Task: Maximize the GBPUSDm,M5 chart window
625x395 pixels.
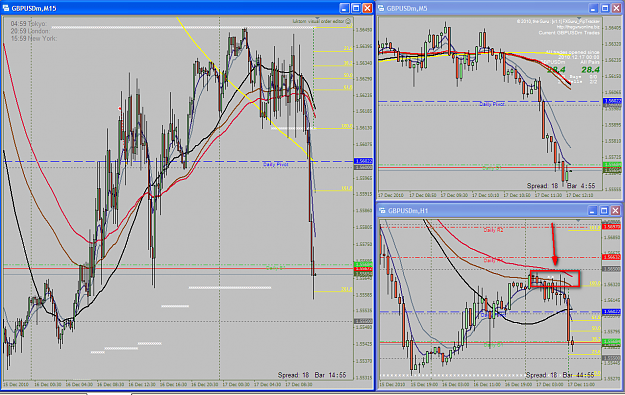Action: tap(605, 8)
